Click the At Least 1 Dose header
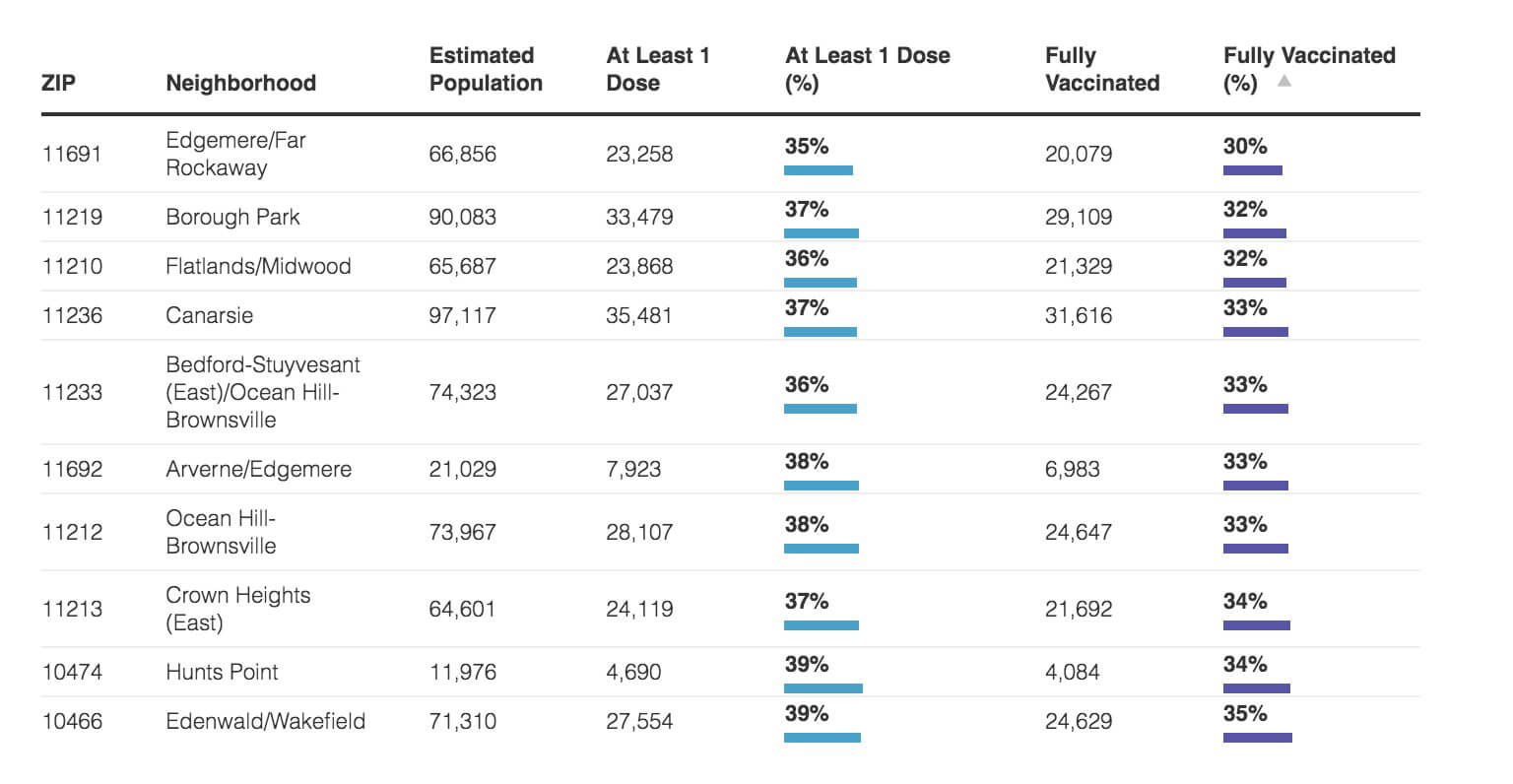This screenshot has height=784, width=1513. pyautogui.click(x=657, y=69)
